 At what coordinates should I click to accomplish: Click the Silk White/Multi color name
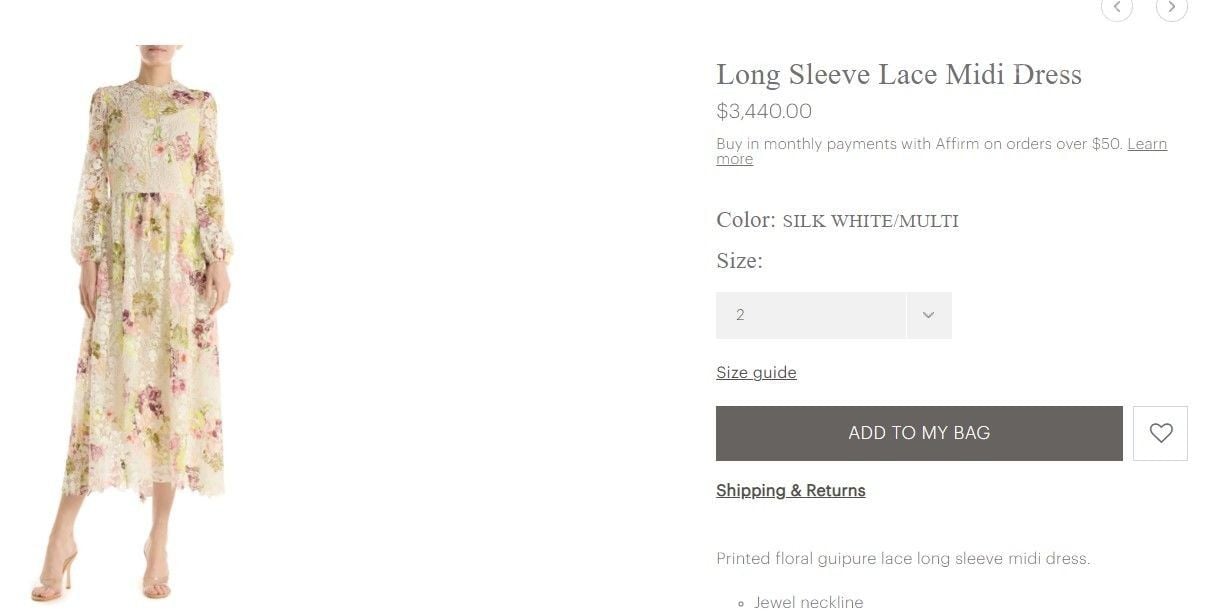[870, 221]
